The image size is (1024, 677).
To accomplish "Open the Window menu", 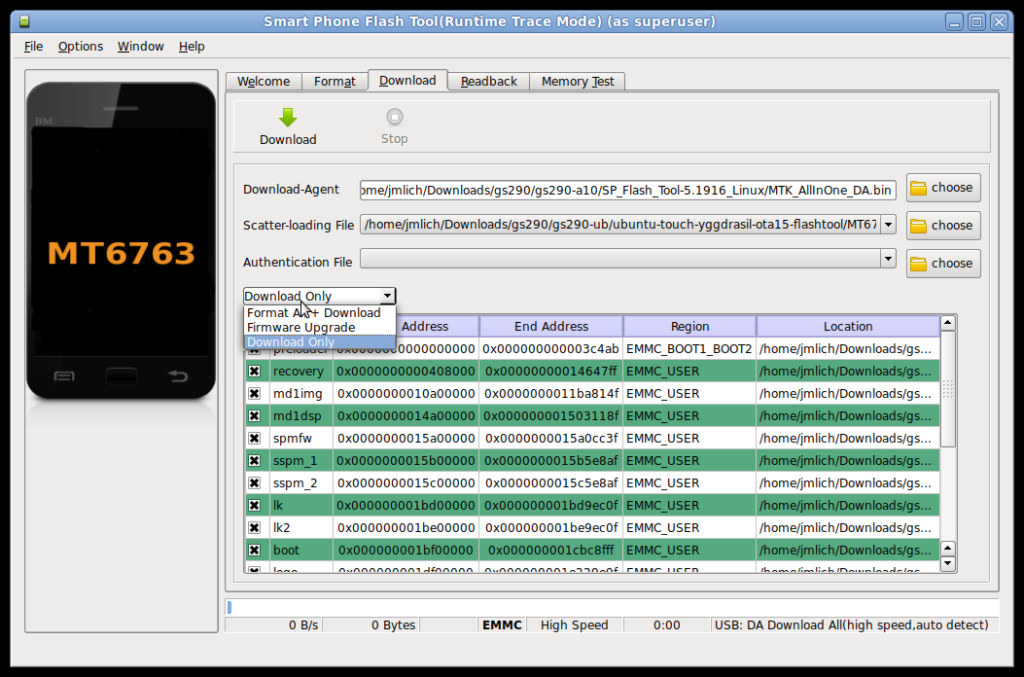I will (140, 46).
